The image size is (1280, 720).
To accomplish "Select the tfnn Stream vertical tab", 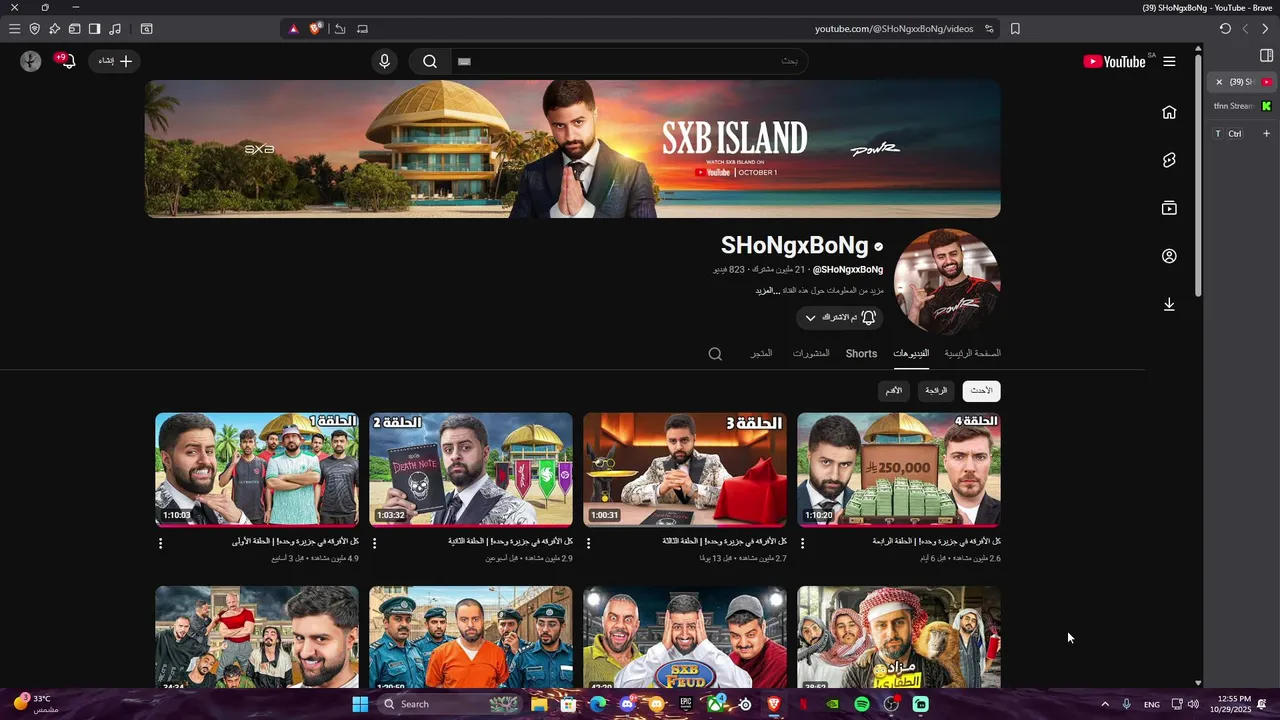I will point(1241,106).
